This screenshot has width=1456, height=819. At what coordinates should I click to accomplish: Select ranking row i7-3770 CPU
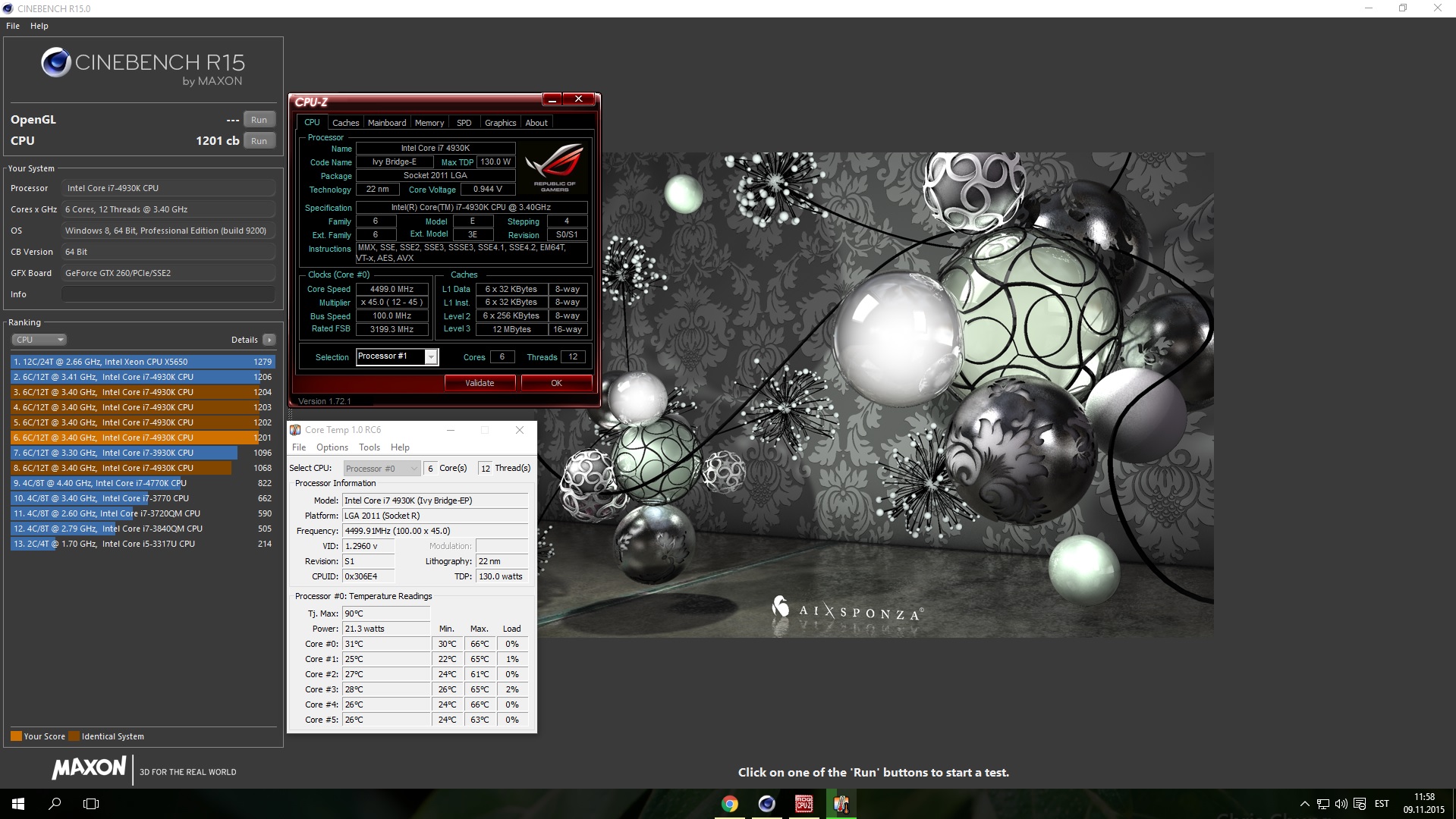(143, 498)
